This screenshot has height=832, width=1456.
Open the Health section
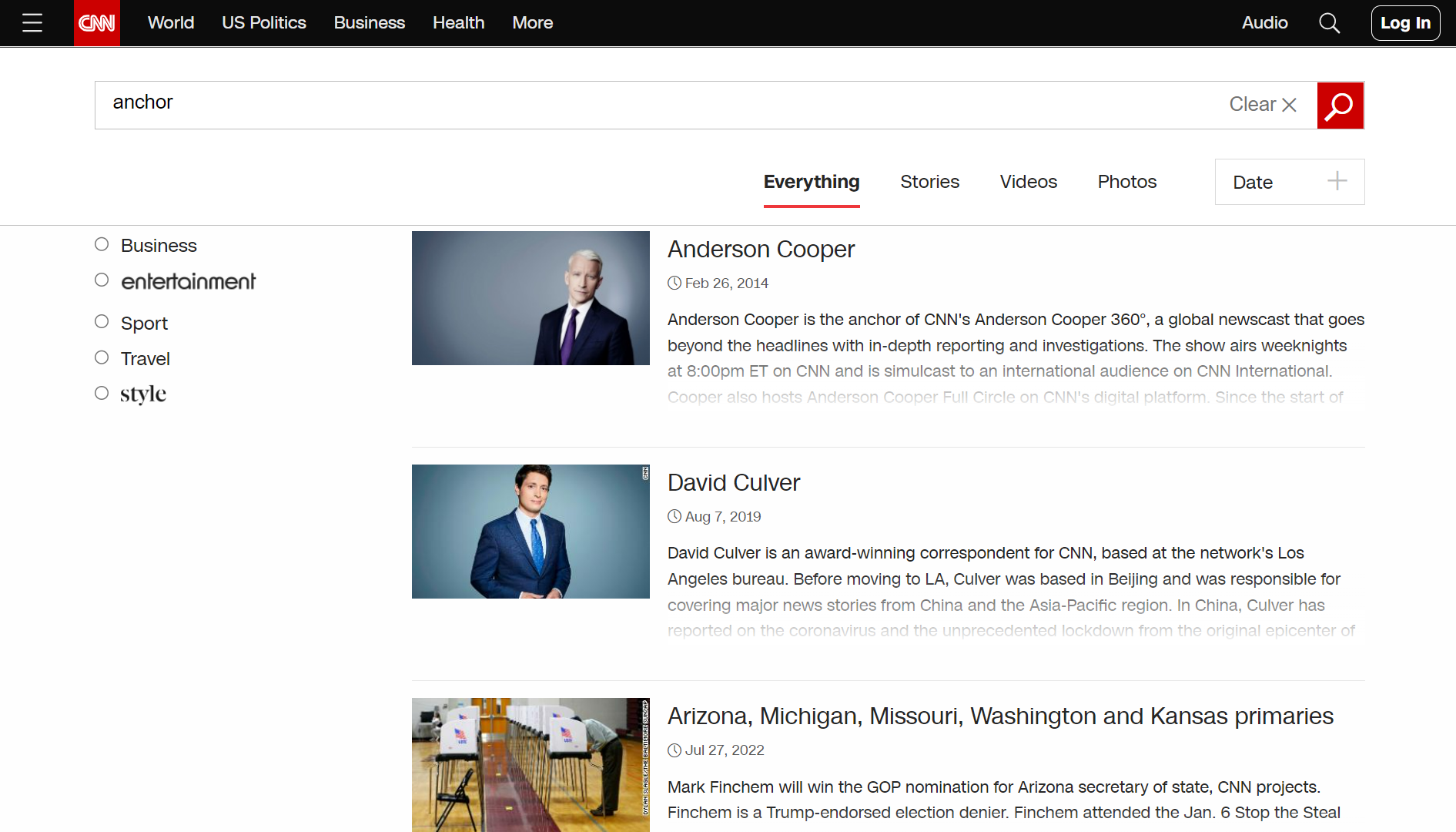pos(459,23)
